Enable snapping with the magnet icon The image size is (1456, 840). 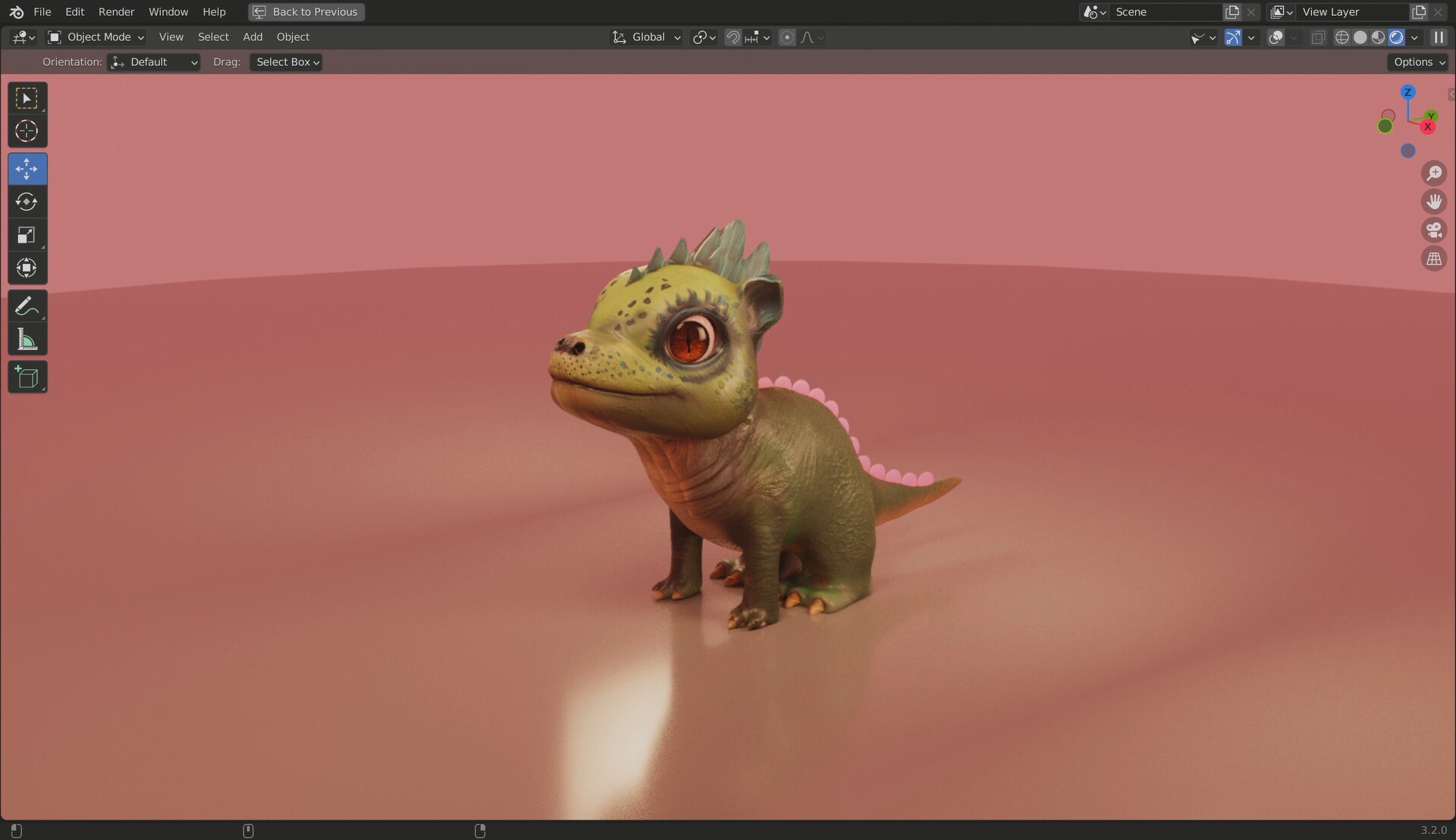(x=733, y=36)
